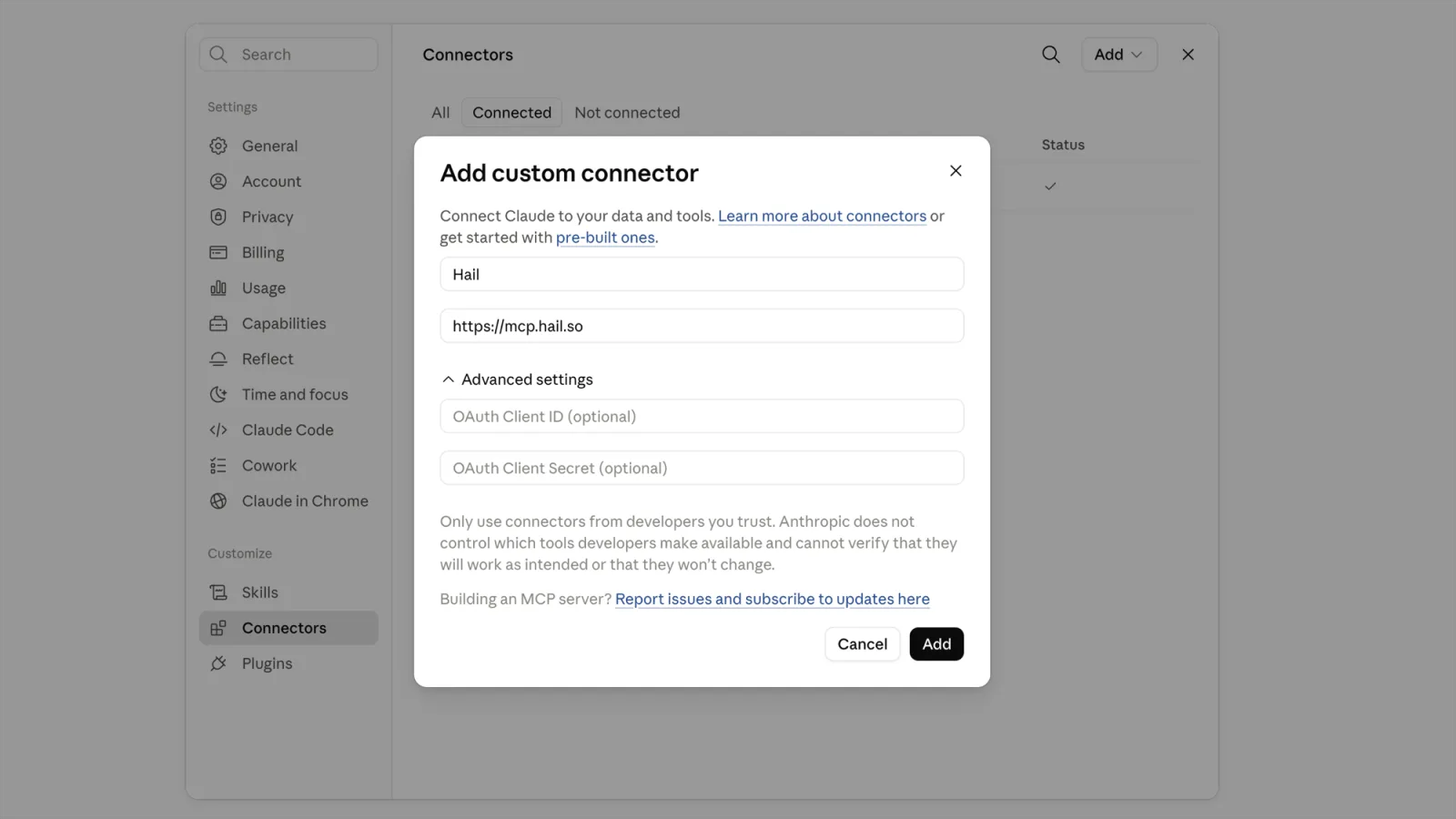Screen dimensions: 1456x819
Task: Focus the sidebar Search field
Action: click(x=288, y=55)
